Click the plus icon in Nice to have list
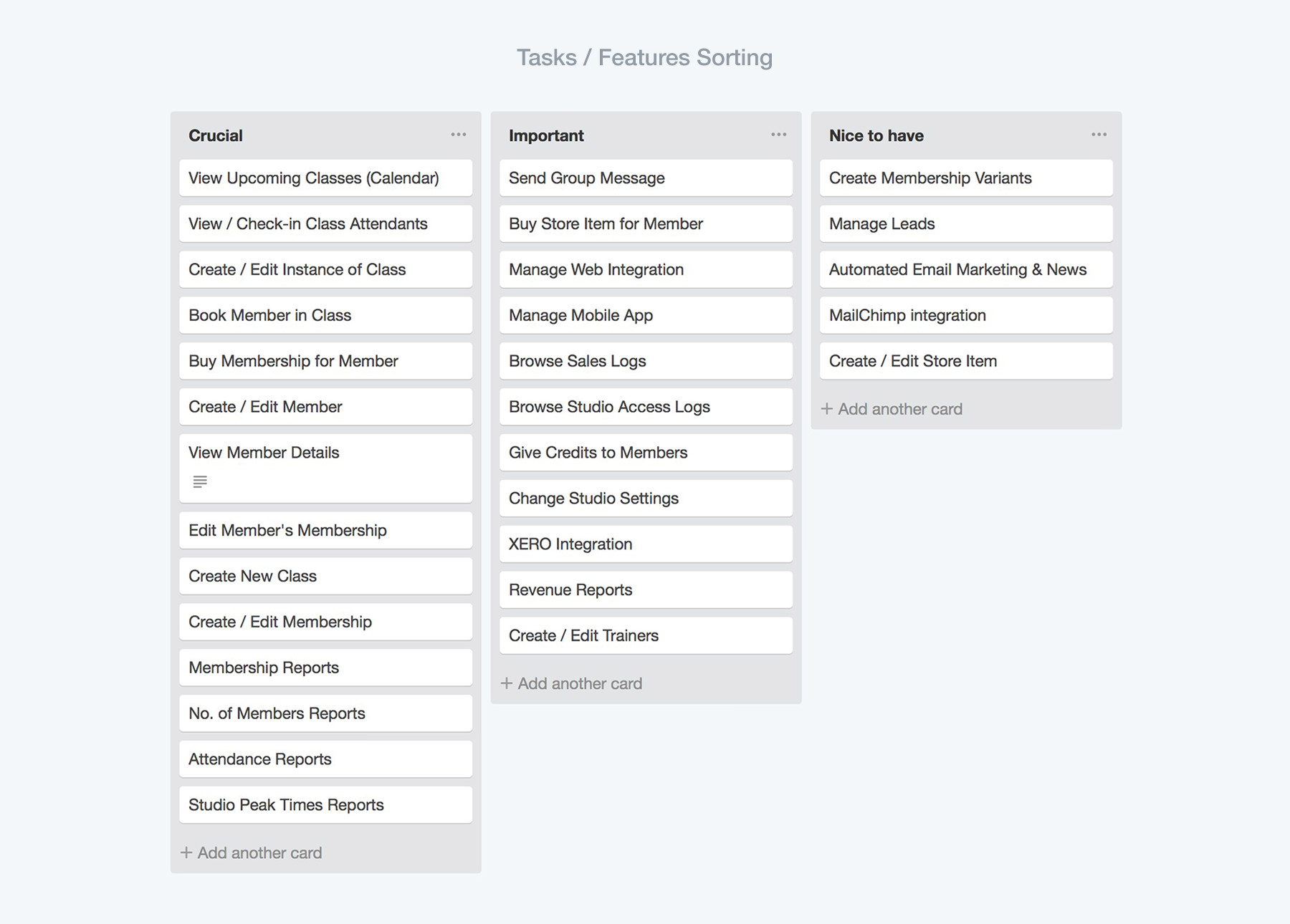The height and width of the screenshot is (924, 1290). click(x=827, y=409)
